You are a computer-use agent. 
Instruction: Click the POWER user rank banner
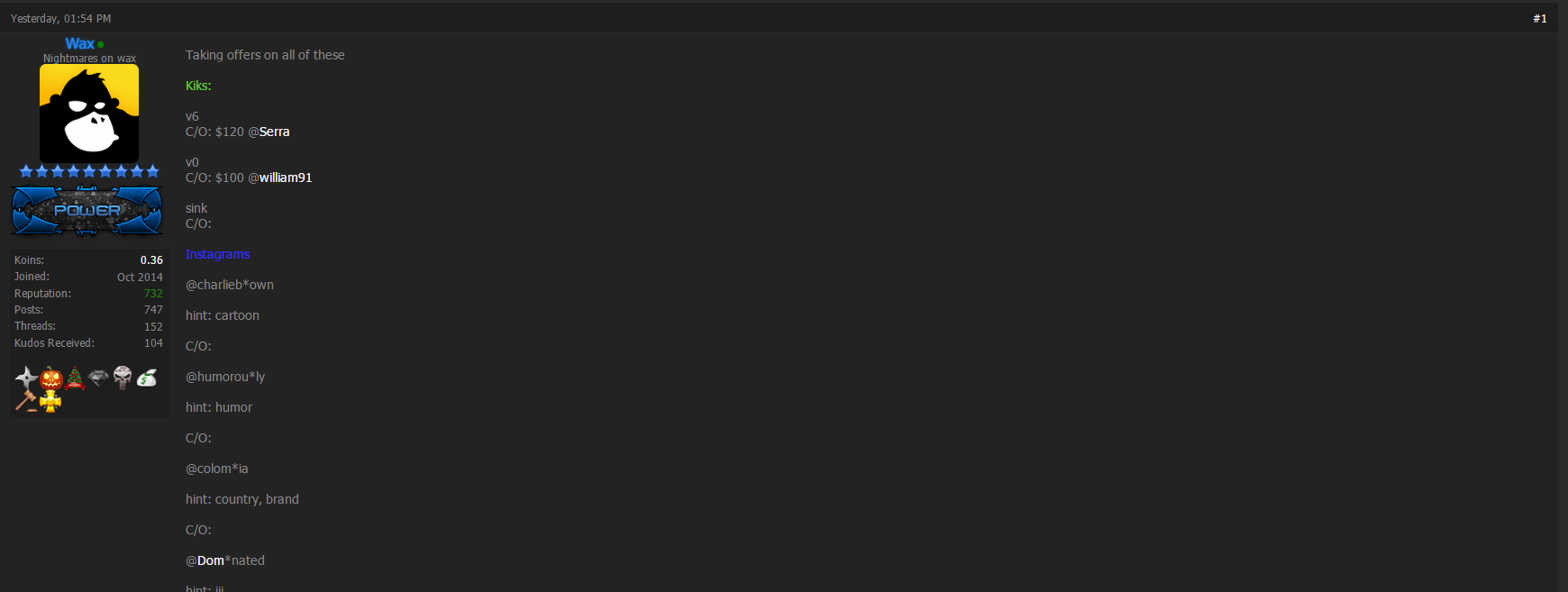[x=87, y=211]
